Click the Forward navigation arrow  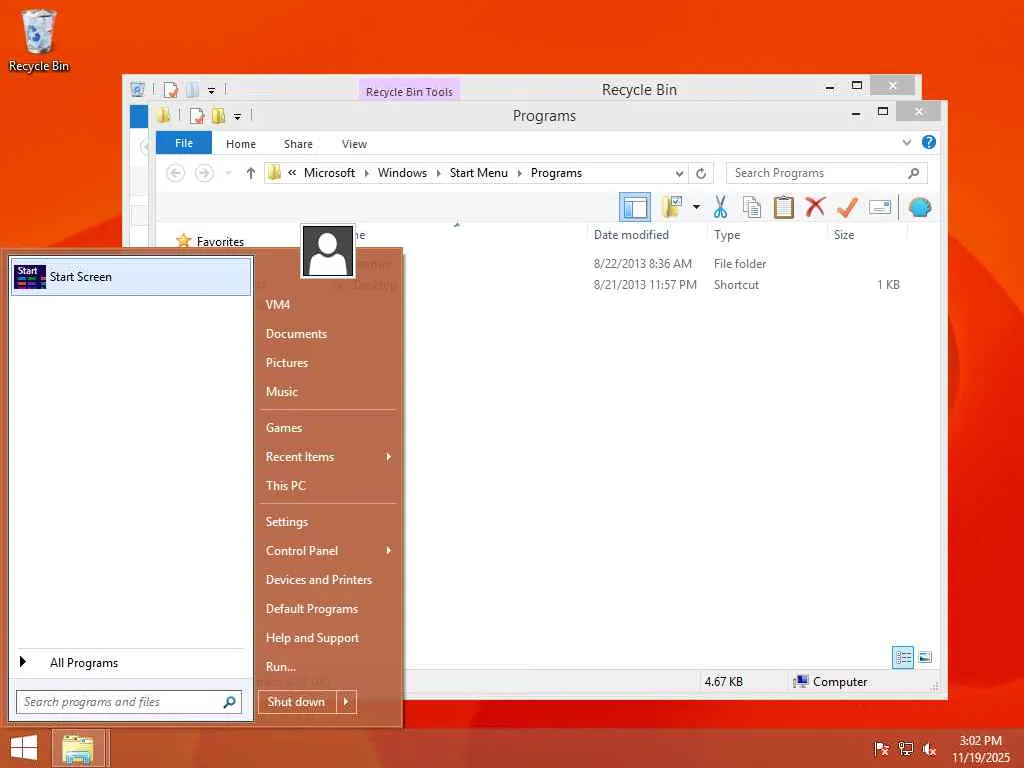pyautogui.click(x=204, y=173)
